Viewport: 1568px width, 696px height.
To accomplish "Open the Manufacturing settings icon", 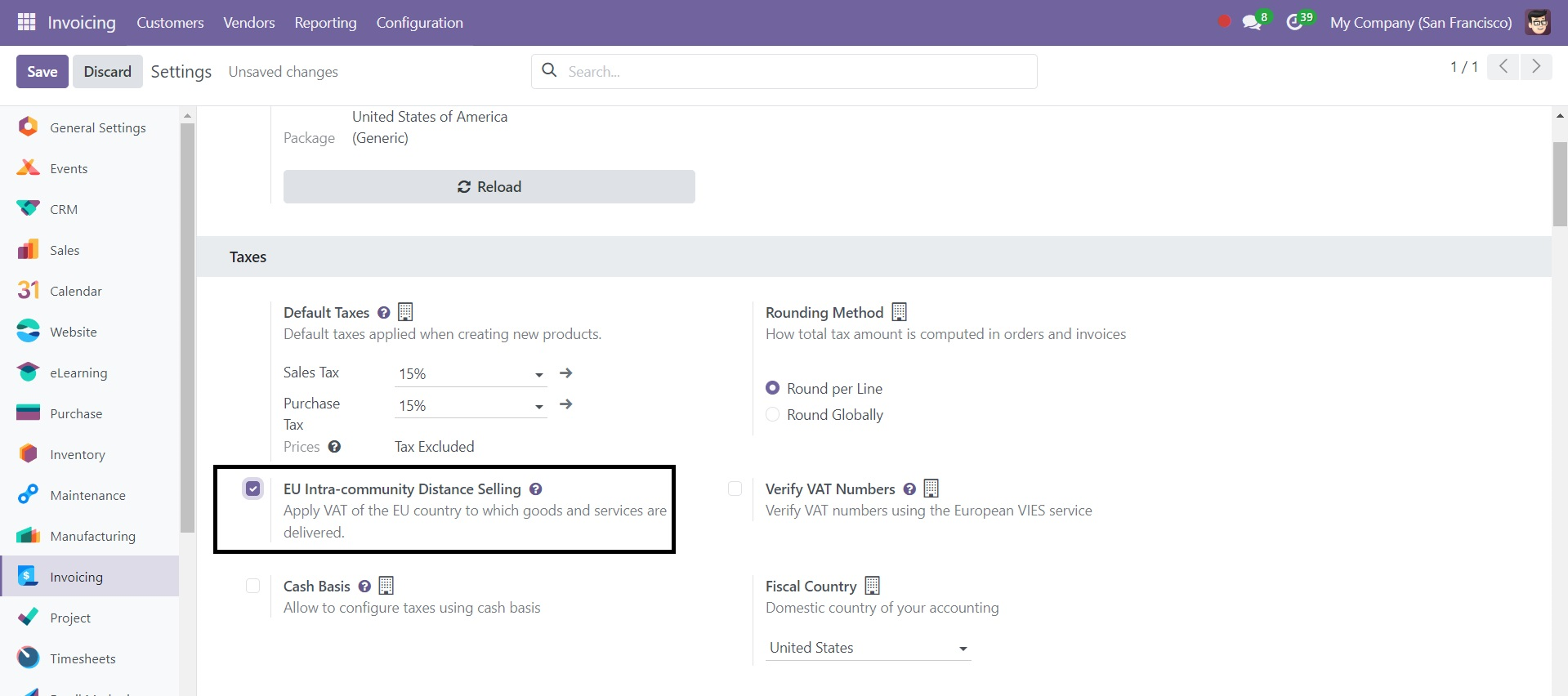I will (28, 535).
